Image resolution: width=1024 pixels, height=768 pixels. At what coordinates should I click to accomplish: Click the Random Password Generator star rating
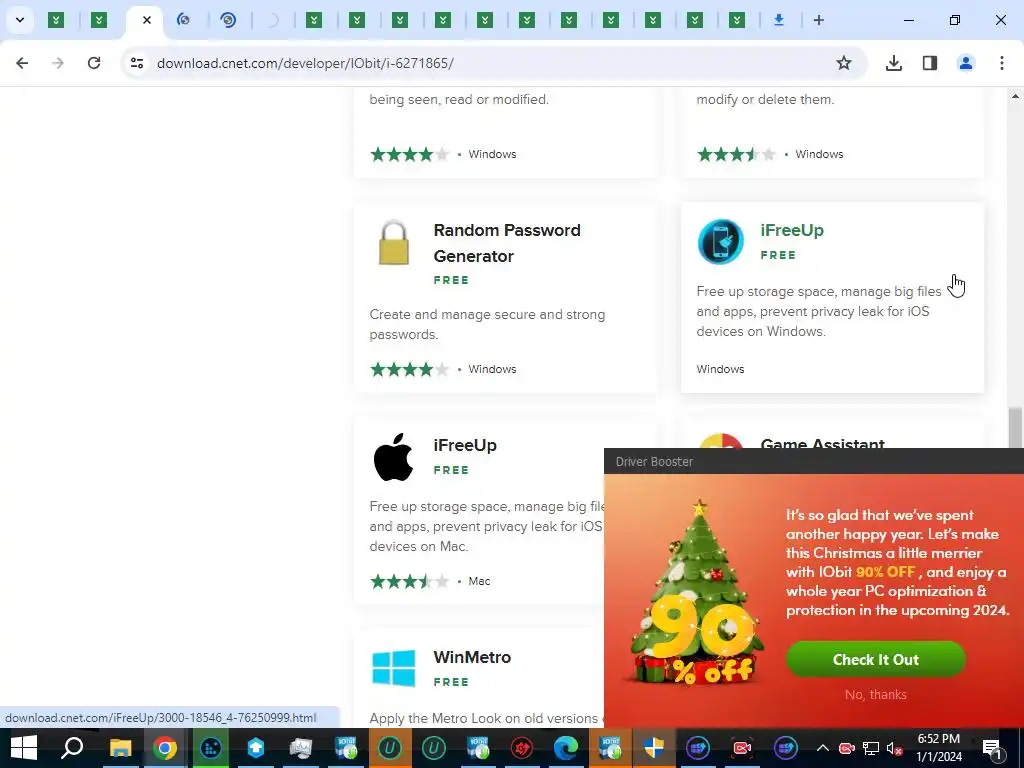(409, 370)
